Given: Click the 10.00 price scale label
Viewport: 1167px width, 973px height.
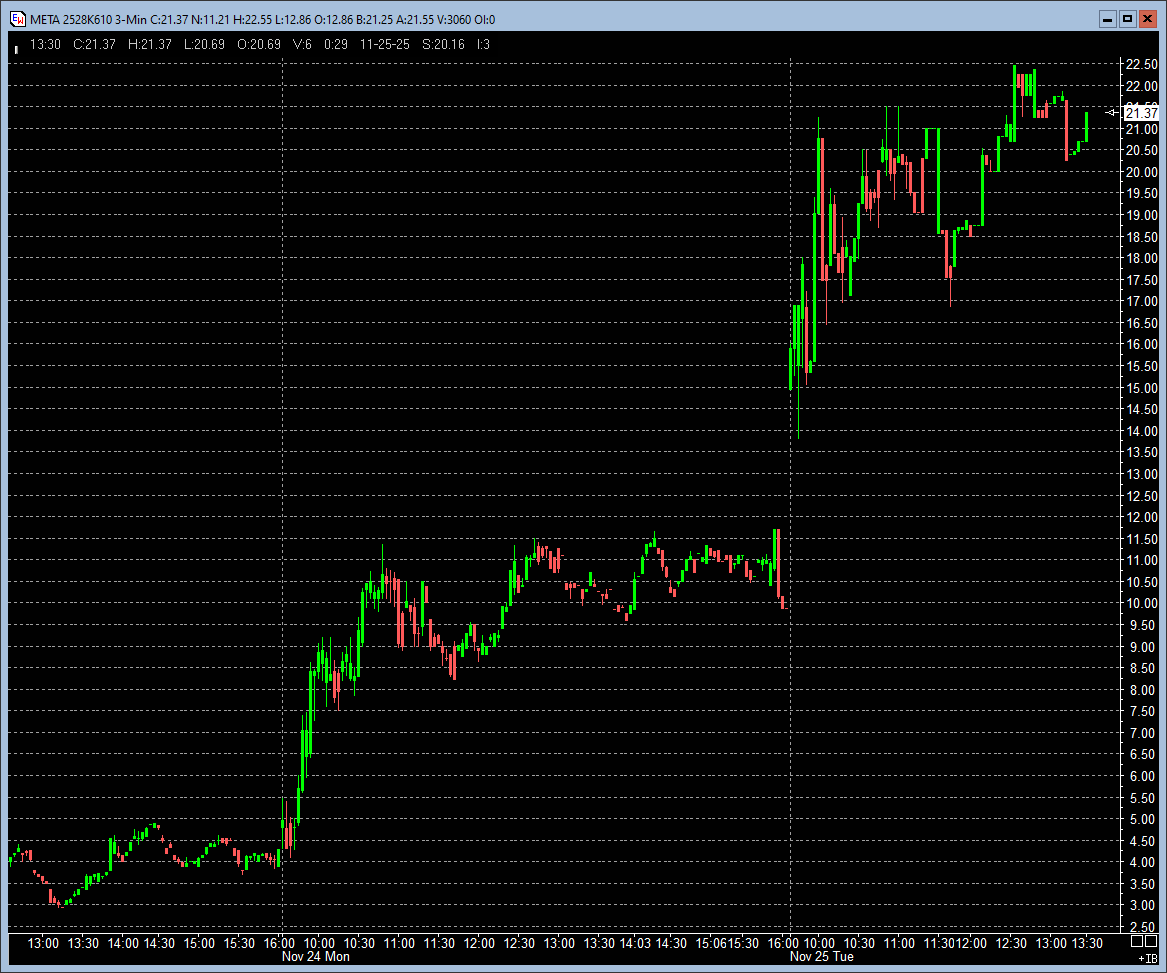Looking at the screenshot, I should tap(1141, 603).
